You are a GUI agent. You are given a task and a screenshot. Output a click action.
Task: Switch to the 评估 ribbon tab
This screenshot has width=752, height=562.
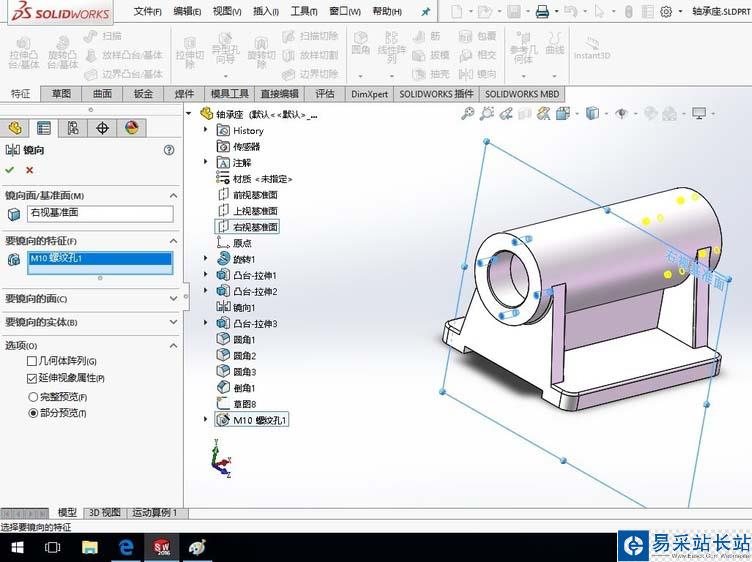[325, 94]
